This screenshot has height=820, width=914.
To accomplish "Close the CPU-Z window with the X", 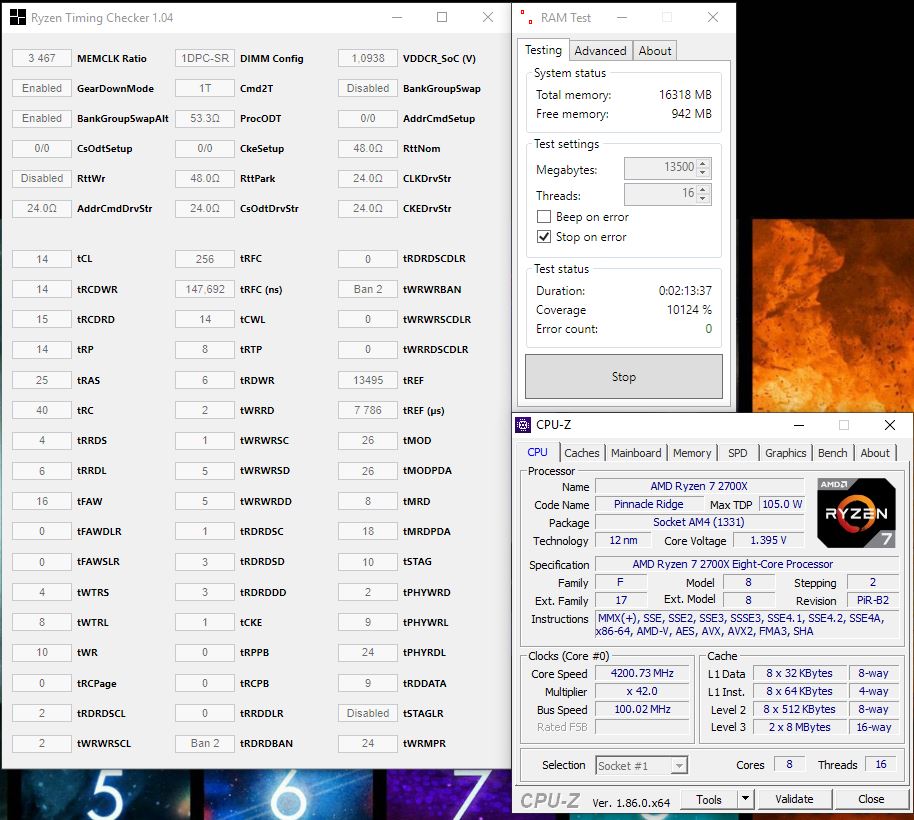I will [890, 425].
